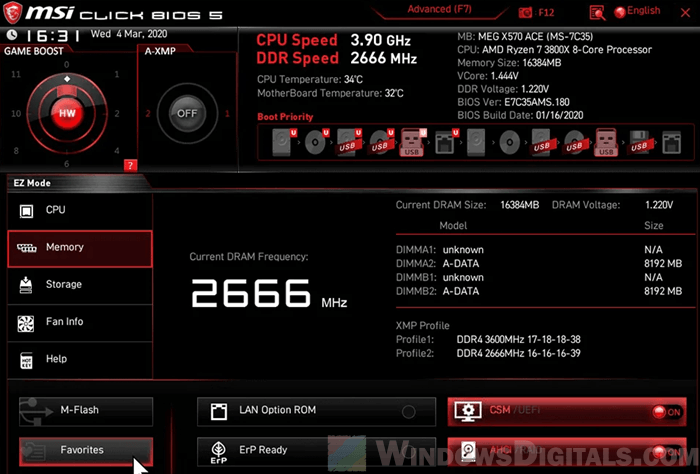Screen dimensions: 700x474
Task: Select the UEFI USB key boot device
Action: 412,142
